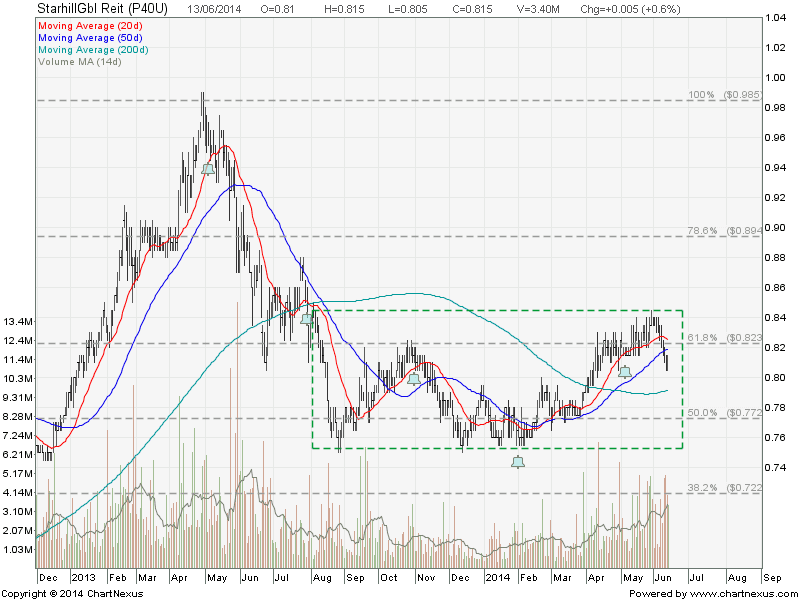Select the Moving Average (50d) legend entry
The width and height of the screenshot is (800, 600).
90,38
